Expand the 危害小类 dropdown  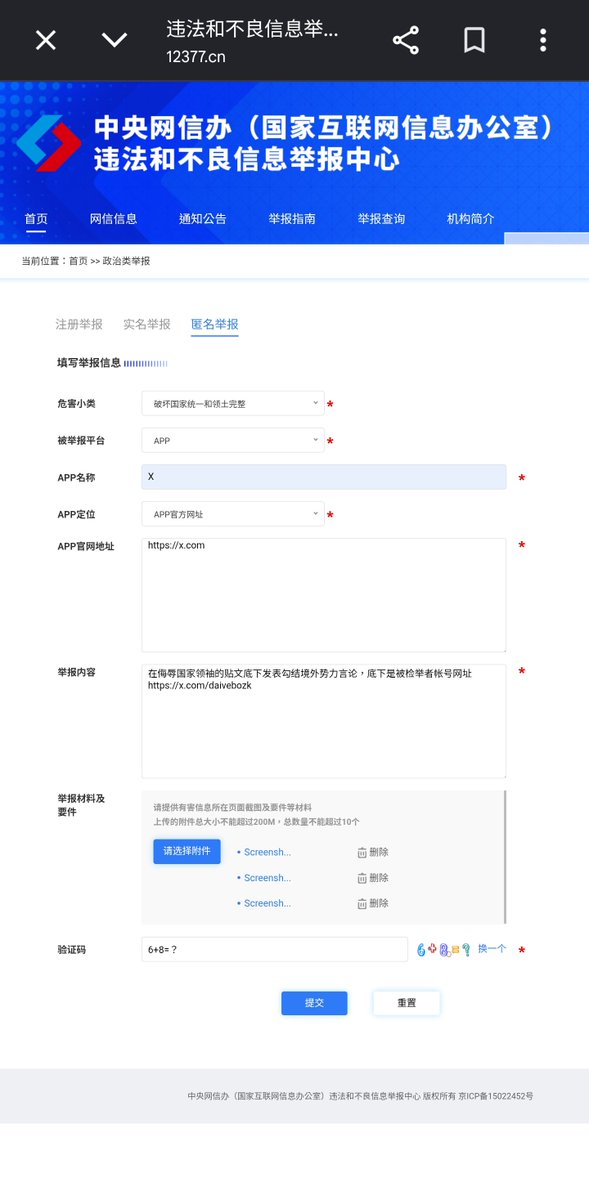pyautogui.click(x=233, y=404)
